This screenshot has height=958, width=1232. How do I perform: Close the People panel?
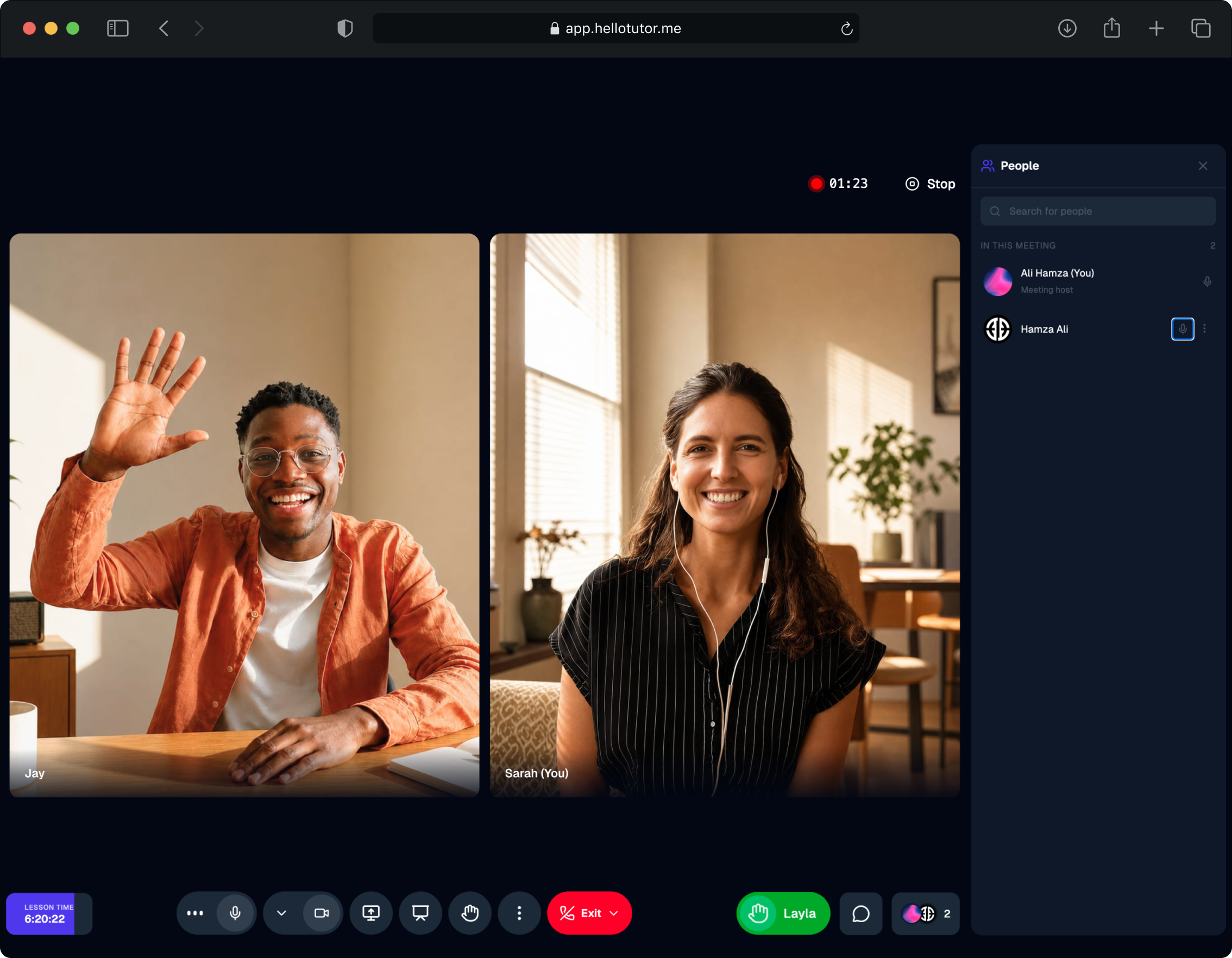tap(1203, 166)
